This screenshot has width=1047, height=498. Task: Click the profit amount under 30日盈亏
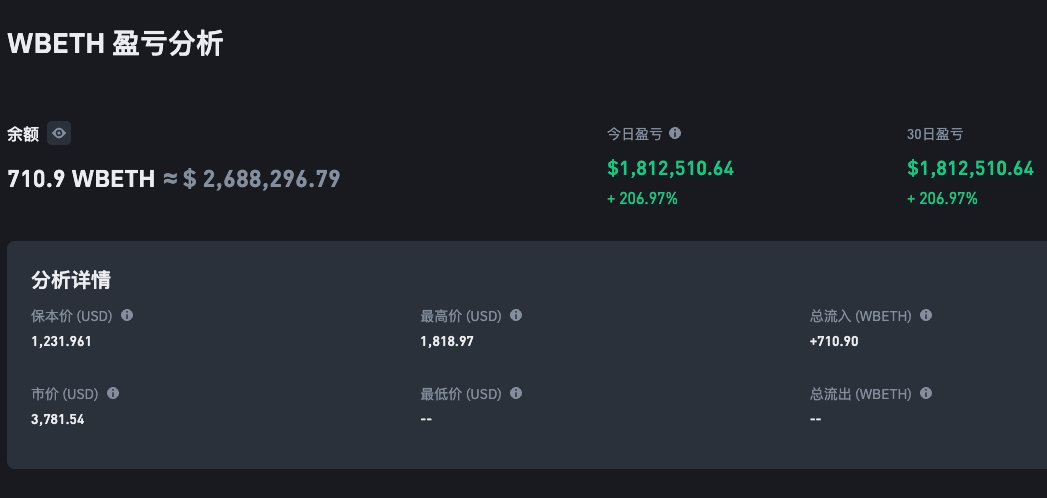coord(970,168)
